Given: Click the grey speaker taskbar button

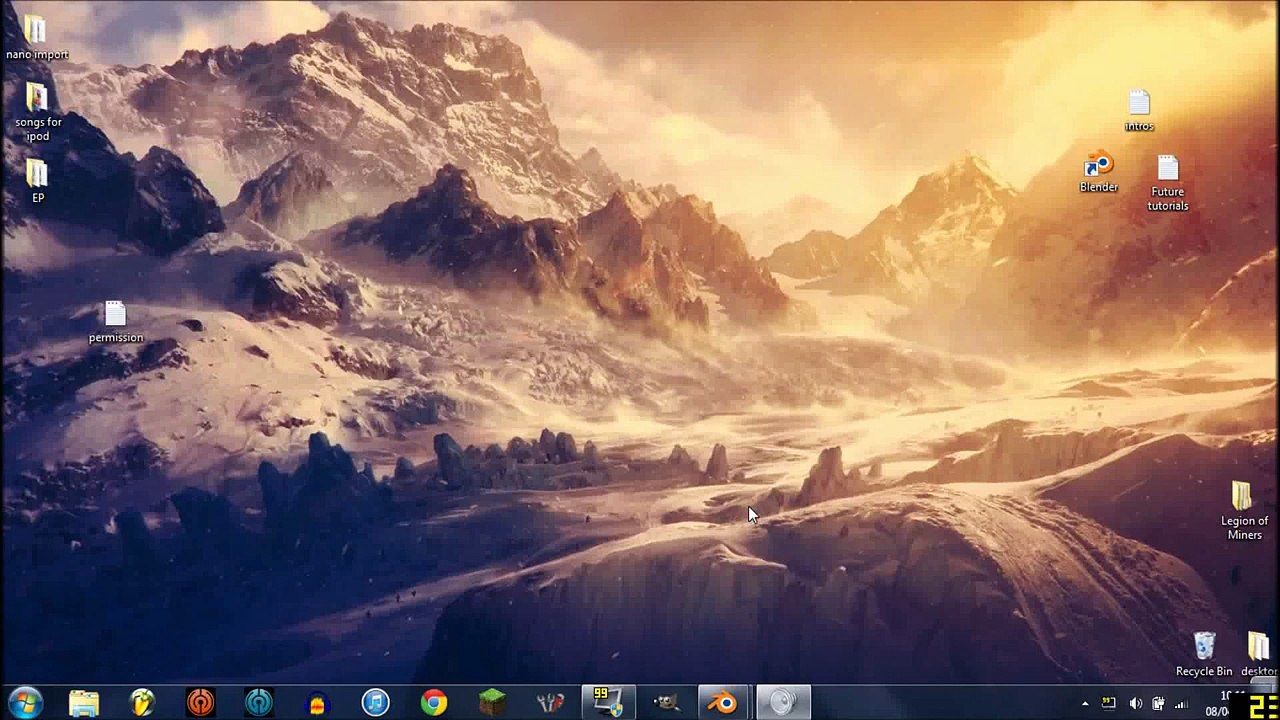Looking at the screenshot, I should coord(783,702).
